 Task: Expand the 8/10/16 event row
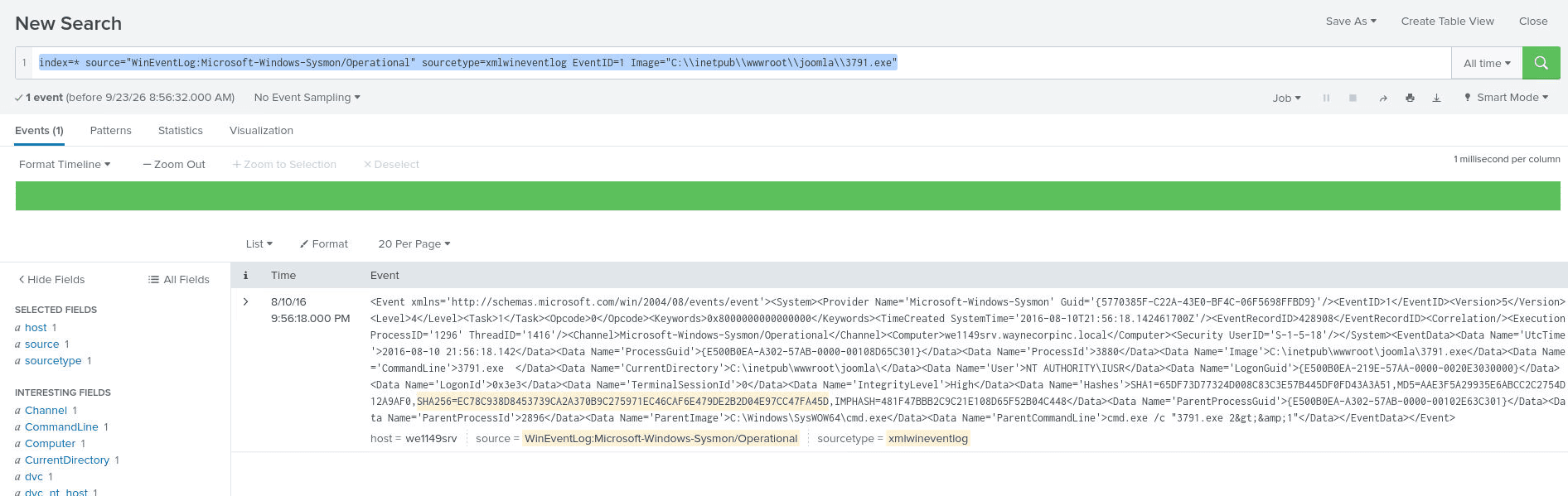pos(245,301)
